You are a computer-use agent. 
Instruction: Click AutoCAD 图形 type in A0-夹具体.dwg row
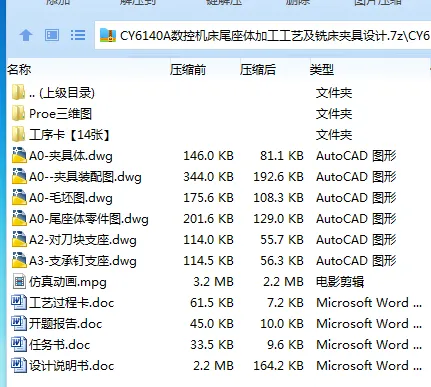(356, 156)
